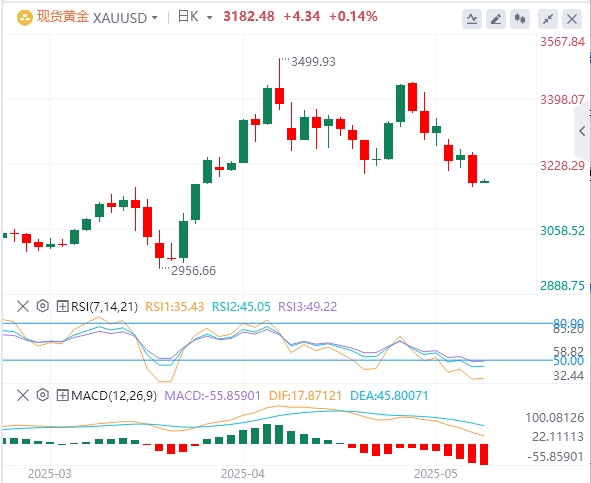Close the chart with X button
The image size is (591, 483).
[572, 19]
